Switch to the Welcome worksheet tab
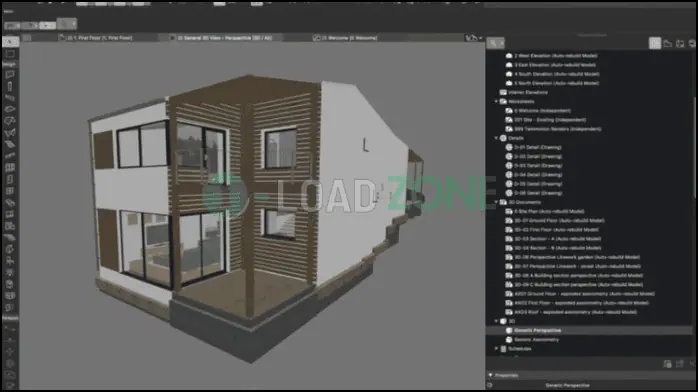The height and width of the screenshot is (392, 698). pos(345,38)
